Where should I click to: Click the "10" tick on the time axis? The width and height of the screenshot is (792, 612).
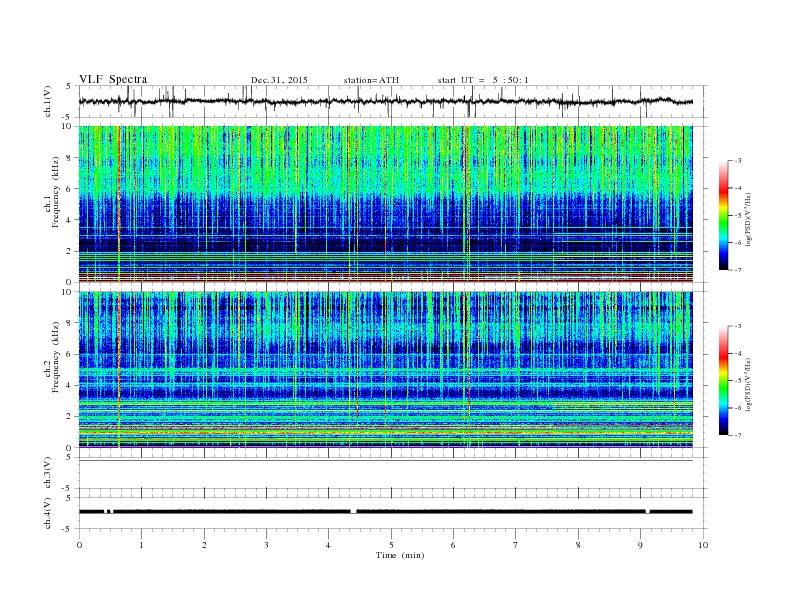coord(703,545)
